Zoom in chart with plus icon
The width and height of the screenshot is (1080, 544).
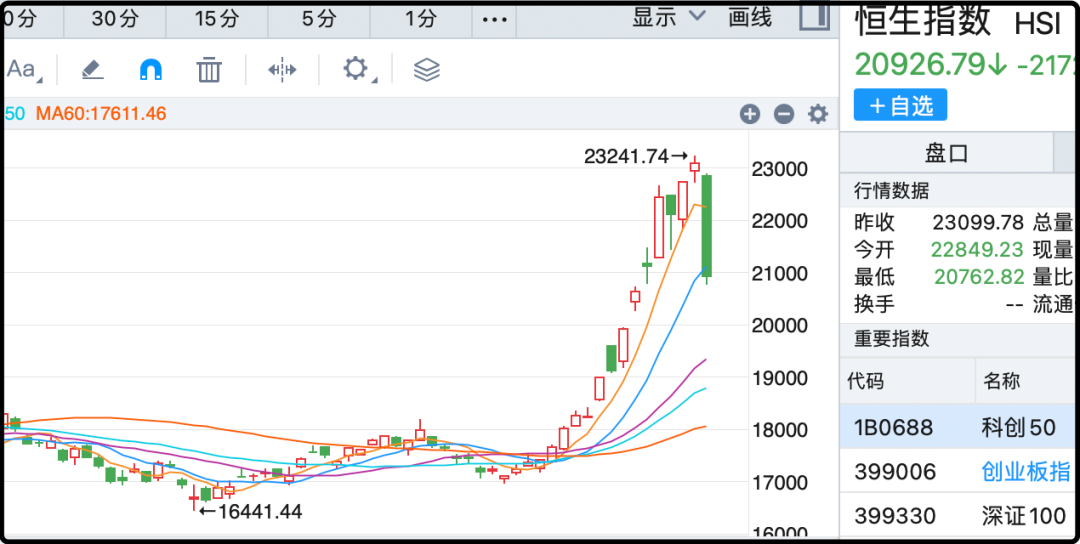[750, 114]
